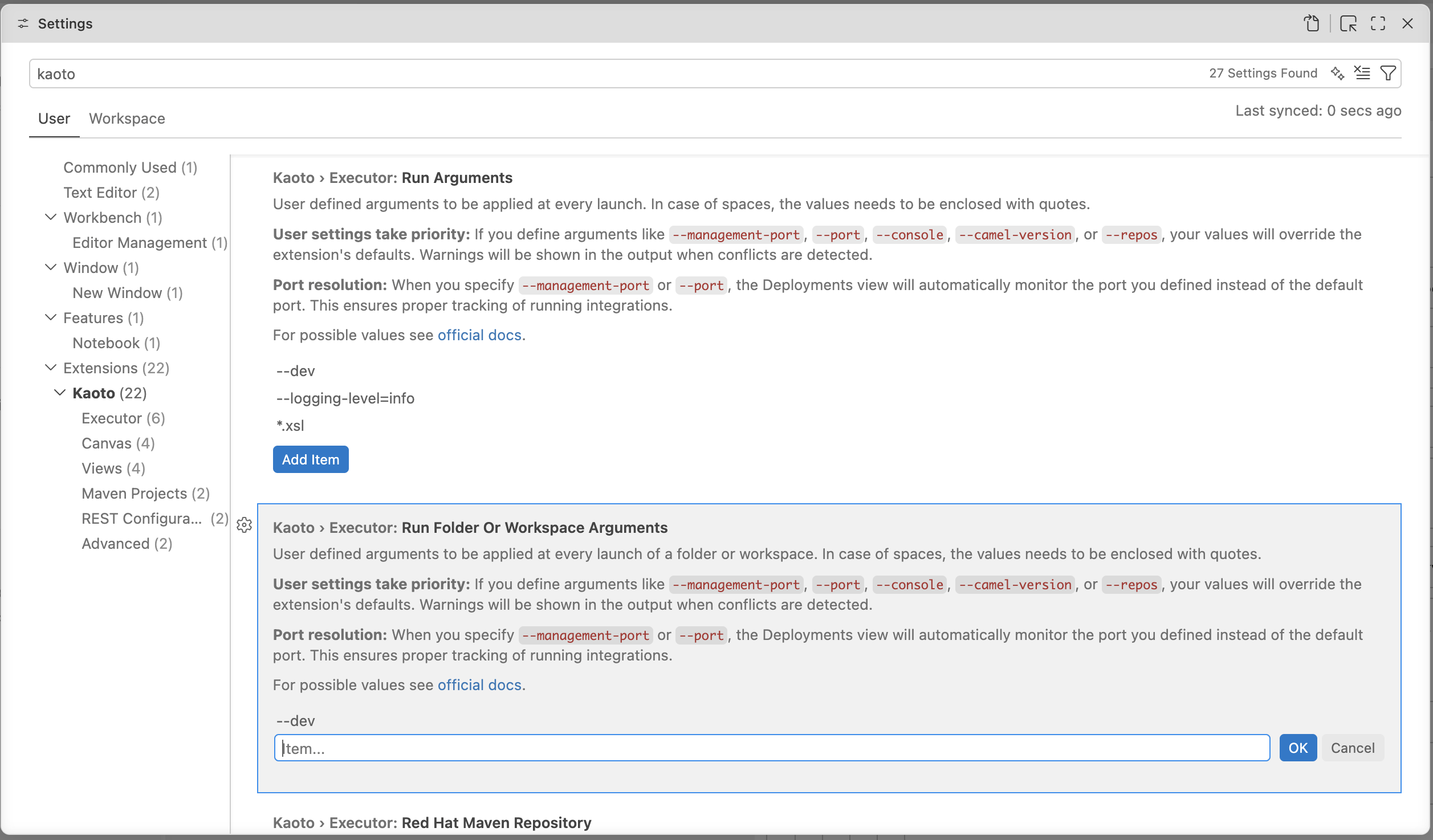1433x840 pixels.
Task: Toggle full screen settings view
Action: (1378, 23)
